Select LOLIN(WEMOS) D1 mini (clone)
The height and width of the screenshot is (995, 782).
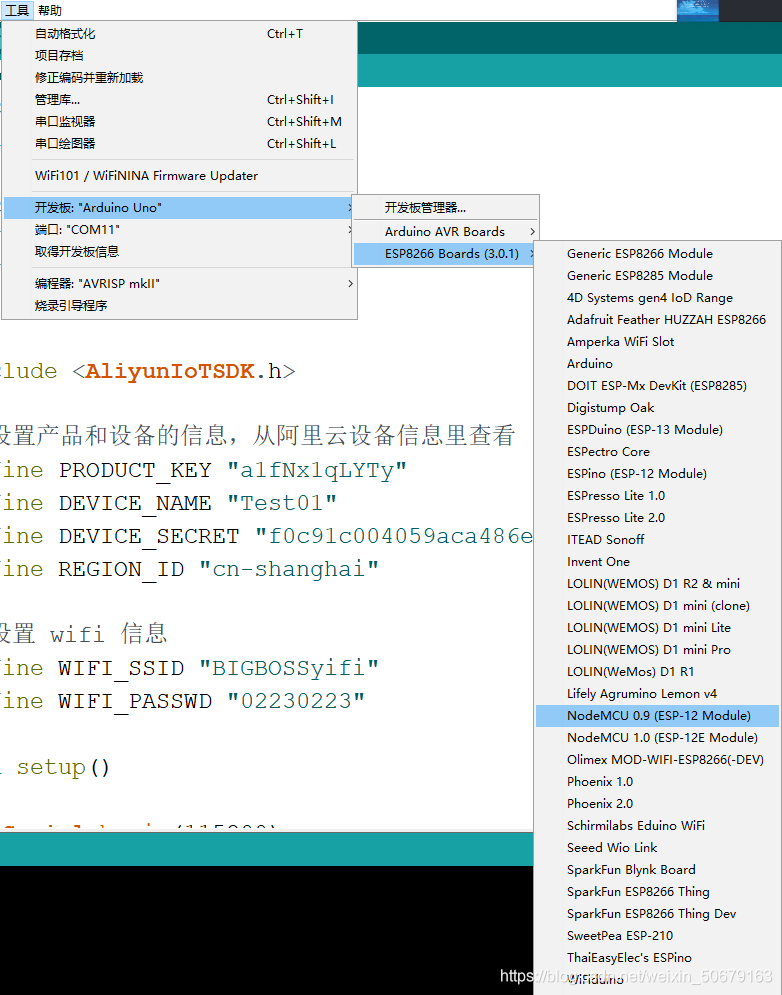coord(658,606)
